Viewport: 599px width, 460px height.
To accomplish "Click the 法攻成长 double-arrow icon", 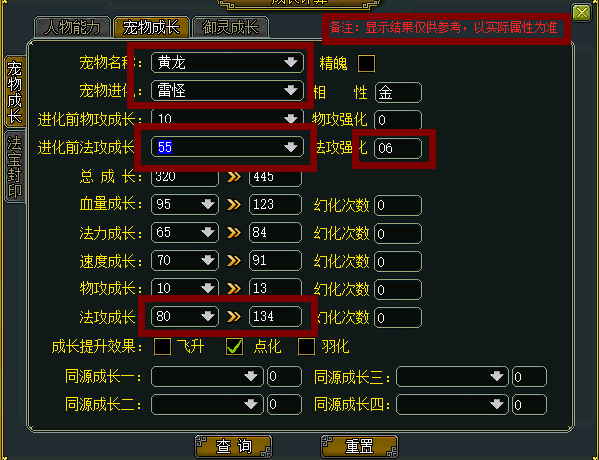I will coord(234,316).
